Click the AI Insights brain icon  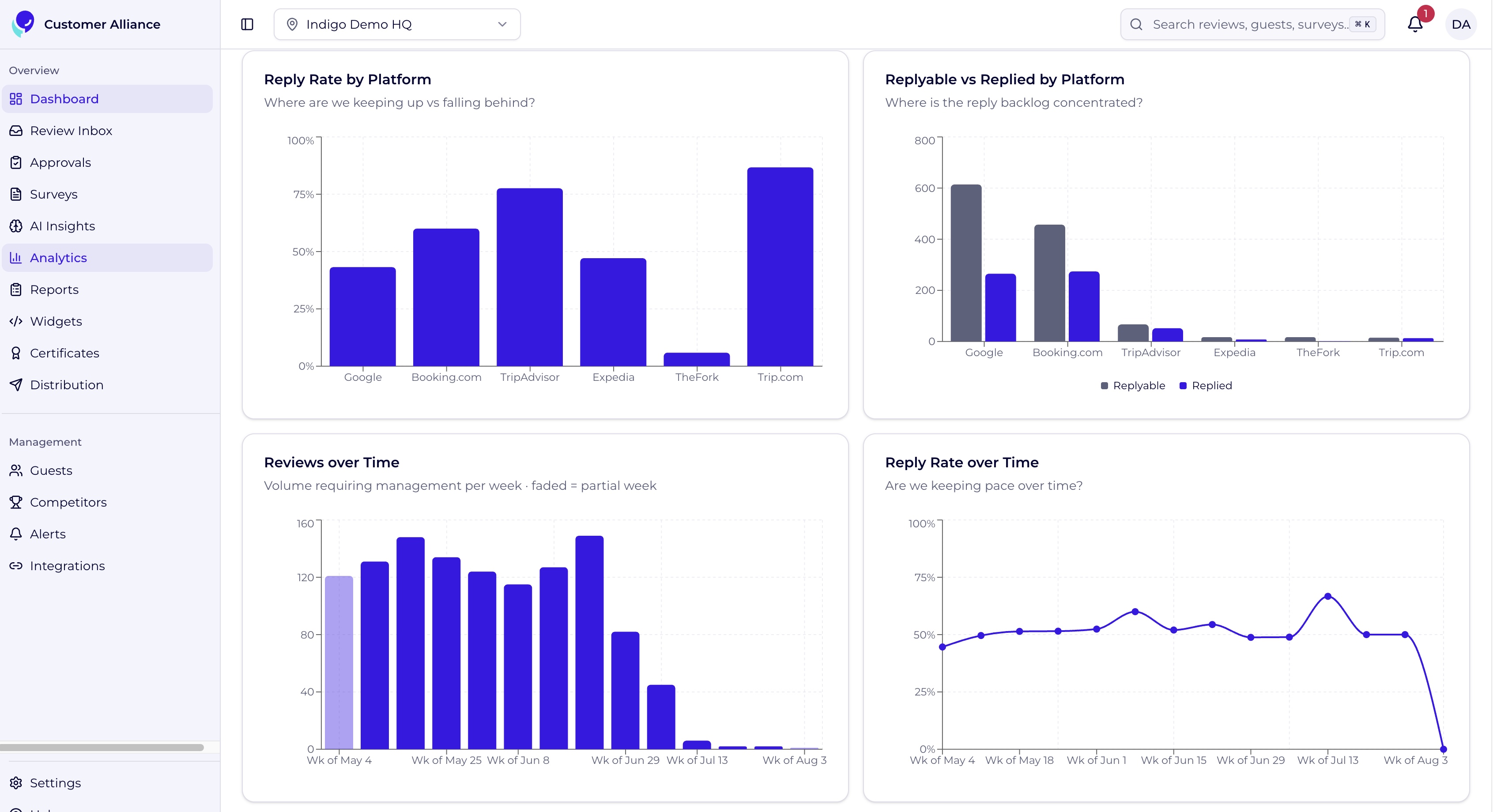tap(15, 226)
